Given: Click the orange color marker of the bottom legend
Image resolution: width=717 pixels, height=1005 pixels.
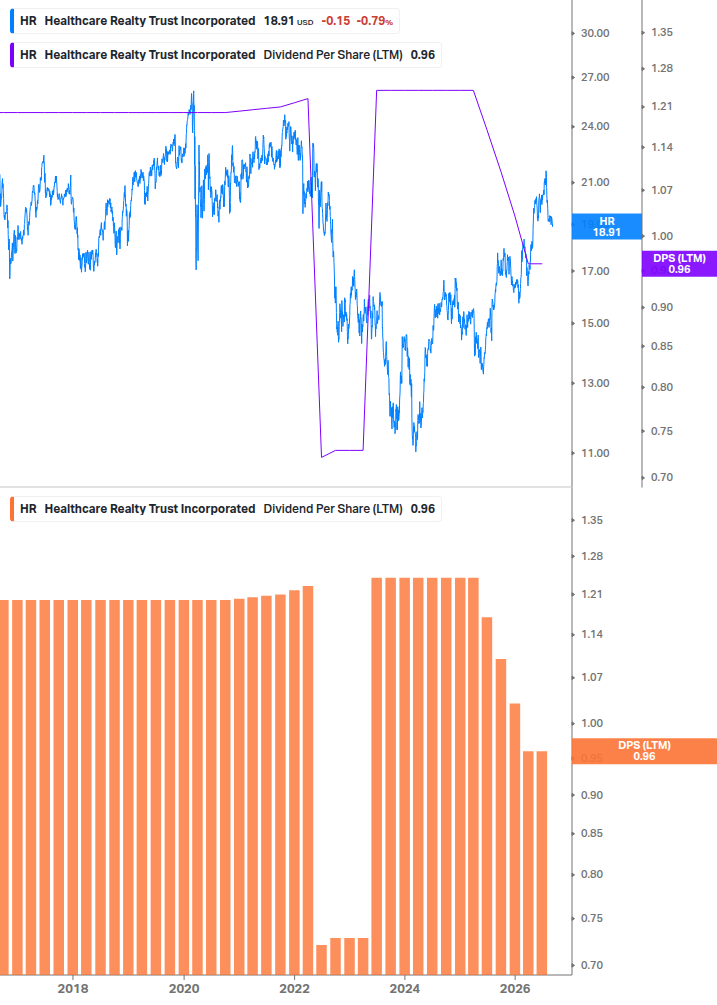Looking at the screenshot, I should (12, 509).
